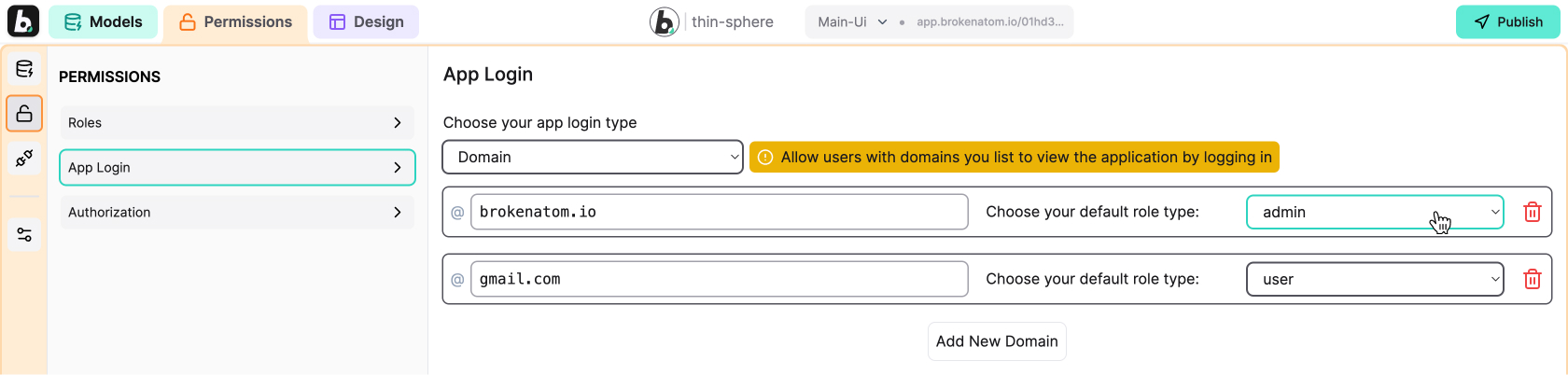Click the thin-sphere project avatar icon
The image size is (1568, 375).
[664, 21]
